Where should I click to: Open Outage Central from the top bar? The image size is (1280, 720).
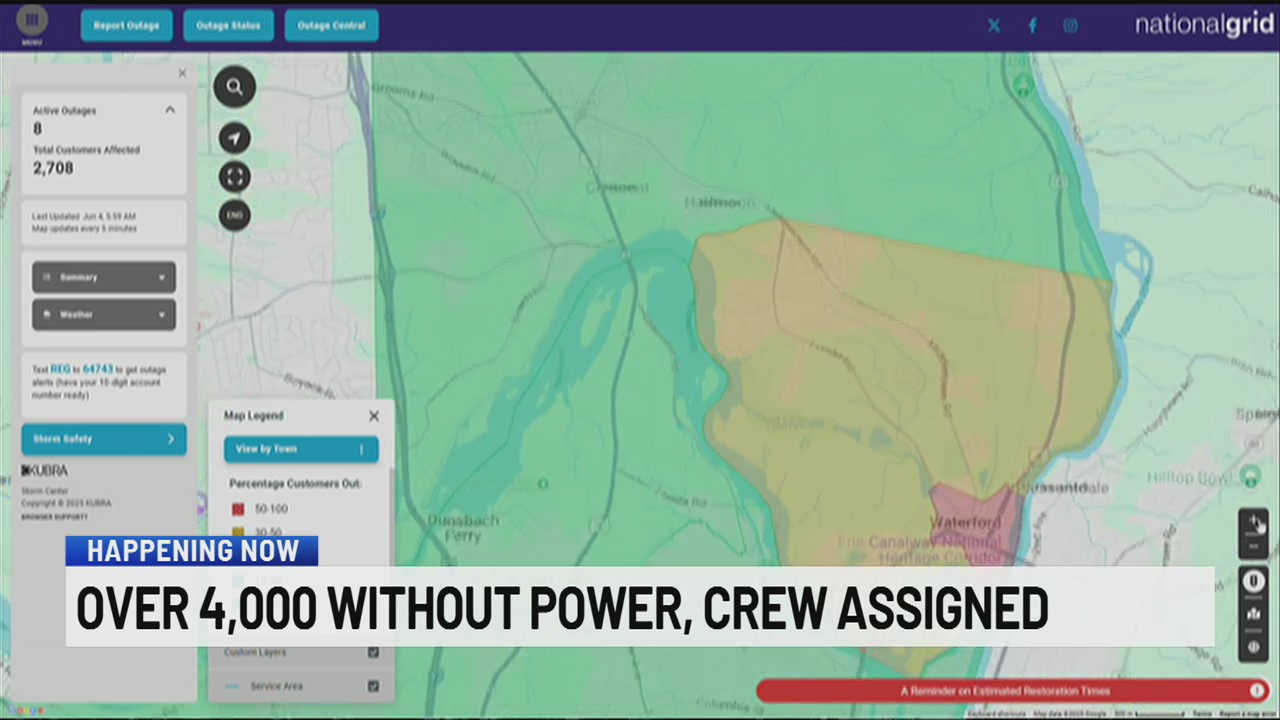point(331,25)
